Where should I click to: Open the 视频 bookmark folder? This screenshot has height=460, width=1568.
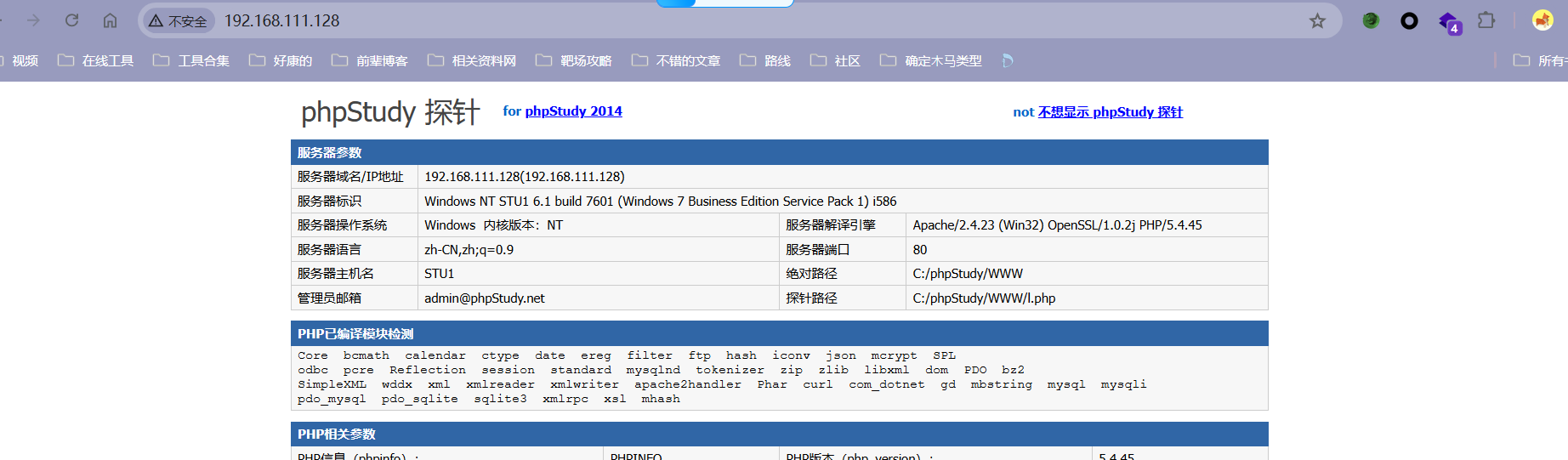click(19, 60)
